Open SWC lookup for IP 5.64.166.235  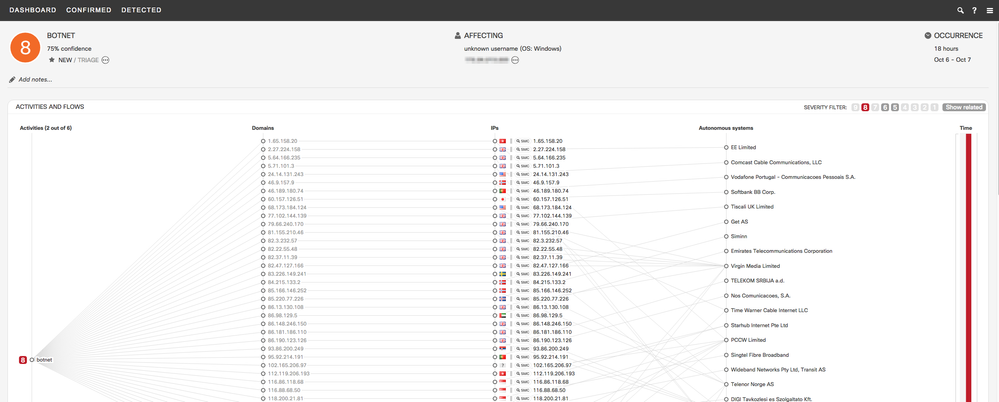[522, 157]
